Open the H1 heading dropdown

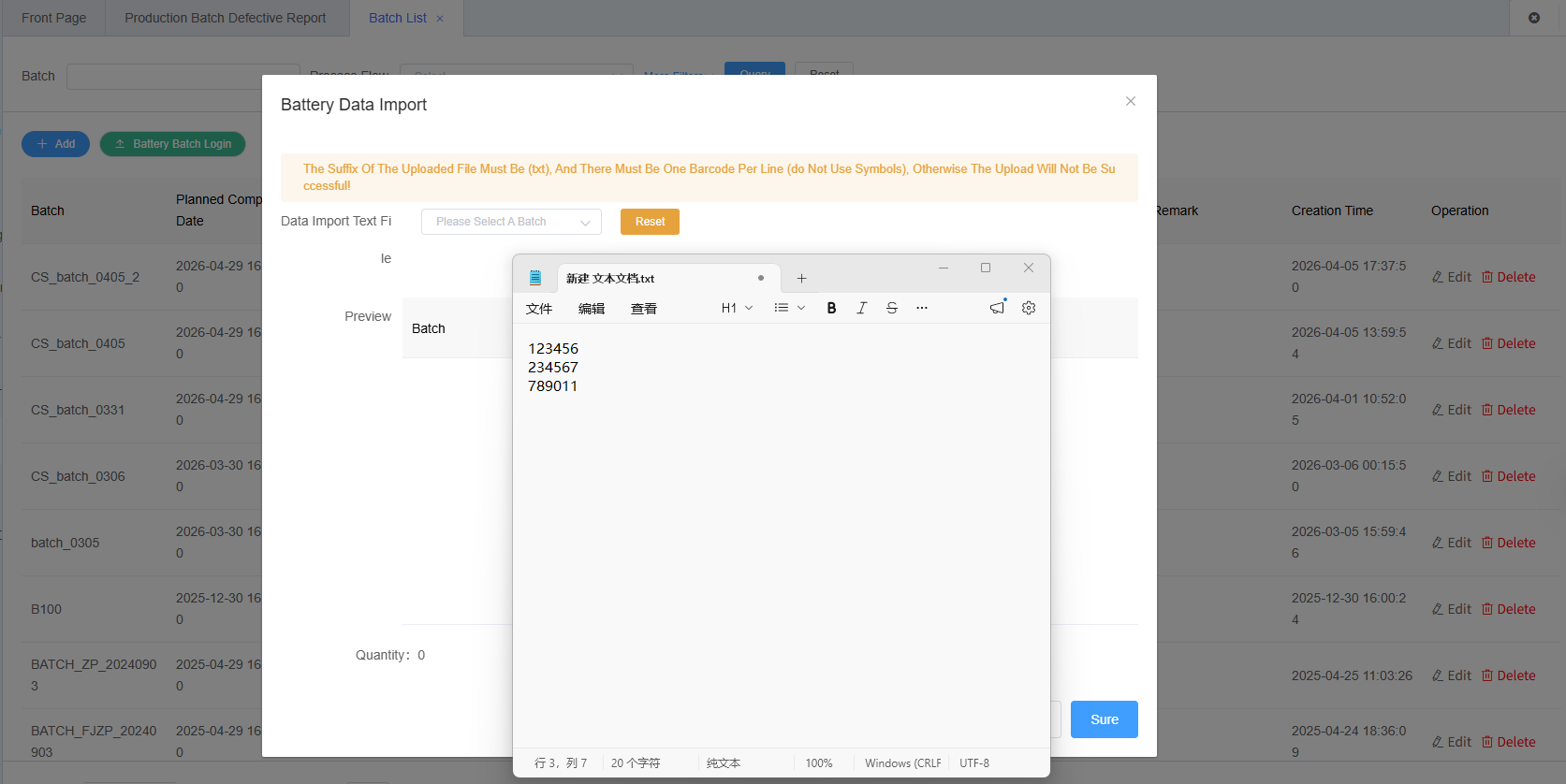[737, 308]
